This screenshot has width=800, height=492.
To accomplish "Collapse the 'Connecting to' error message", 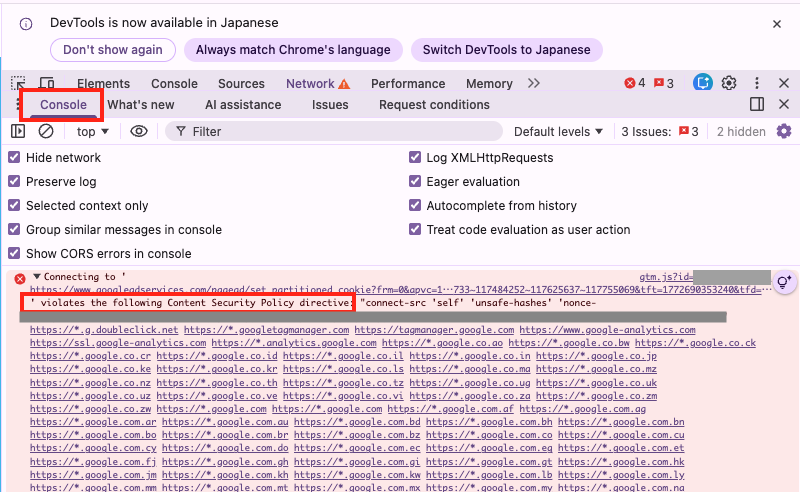I will click(37, 277).
